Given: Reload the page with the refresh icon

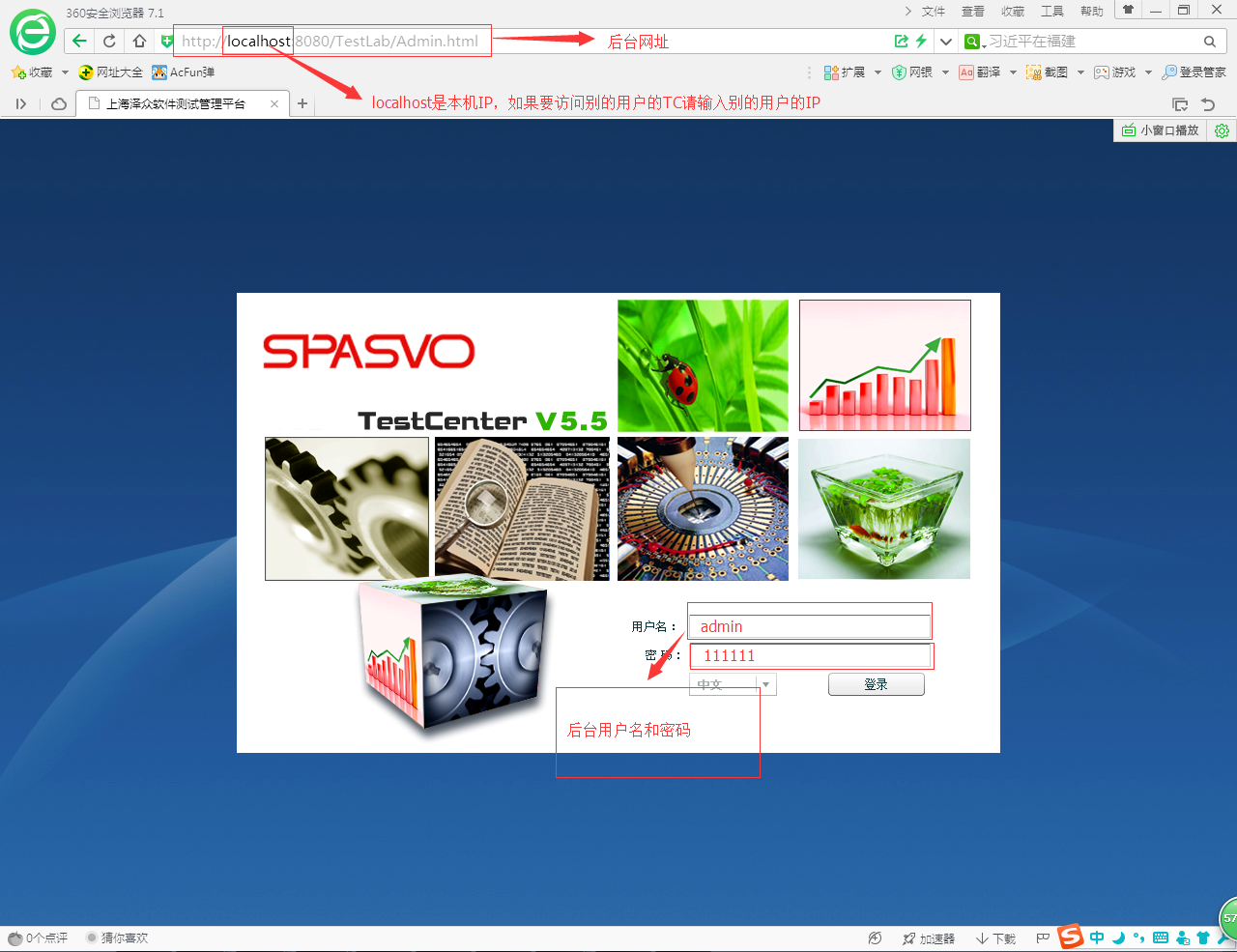Looking at the screenshot, I should tap(109, 41).
